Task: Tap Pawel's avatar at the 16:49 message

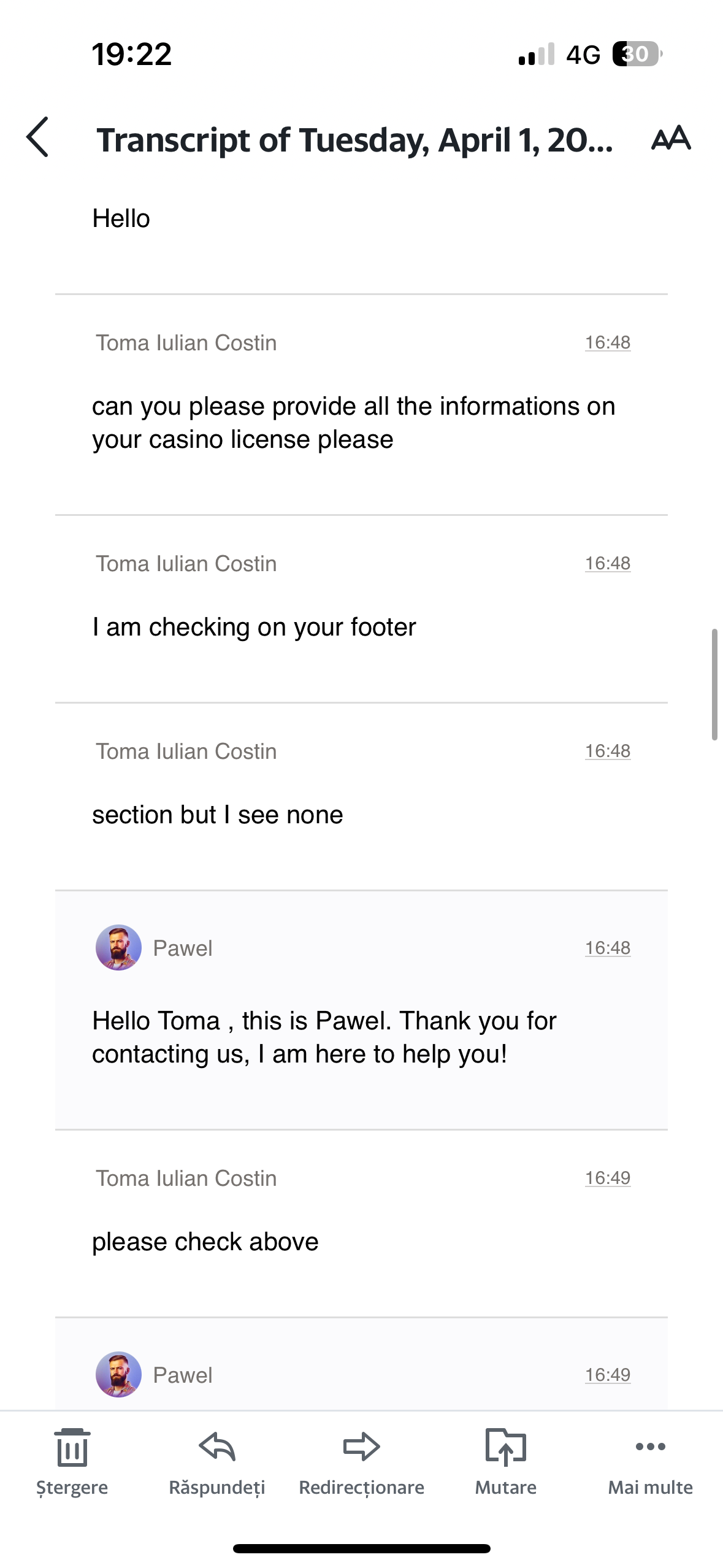Action: (118, 1375)
